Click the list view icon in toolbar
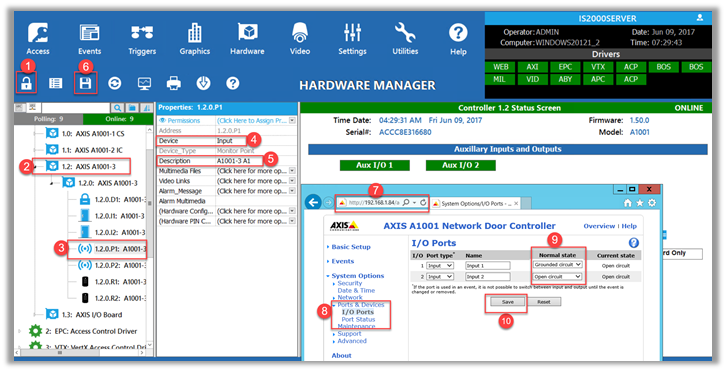 tap(56, 83)
